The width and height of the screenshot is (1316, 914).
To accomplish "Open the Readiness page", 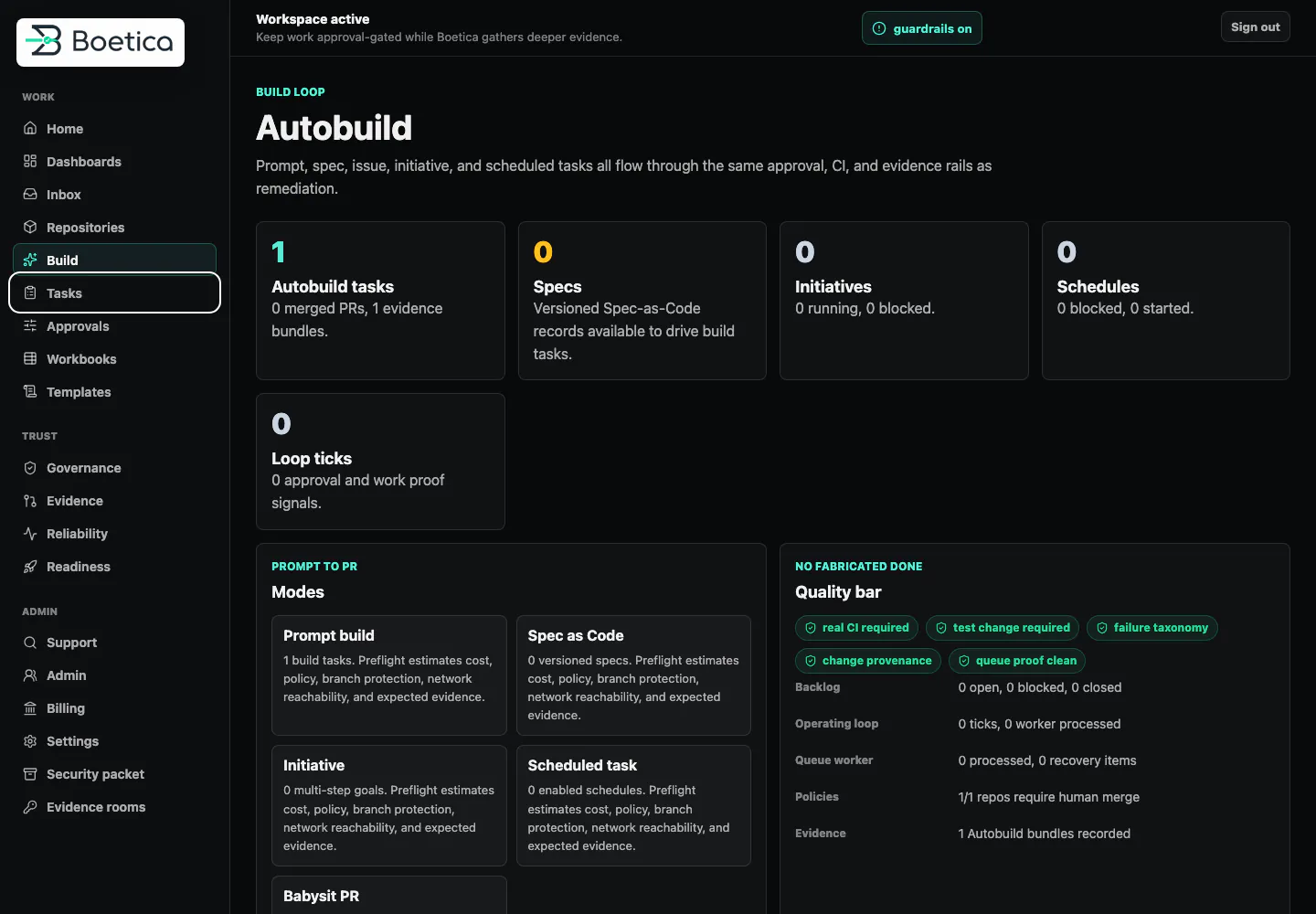I will click(x=114, y=567).
